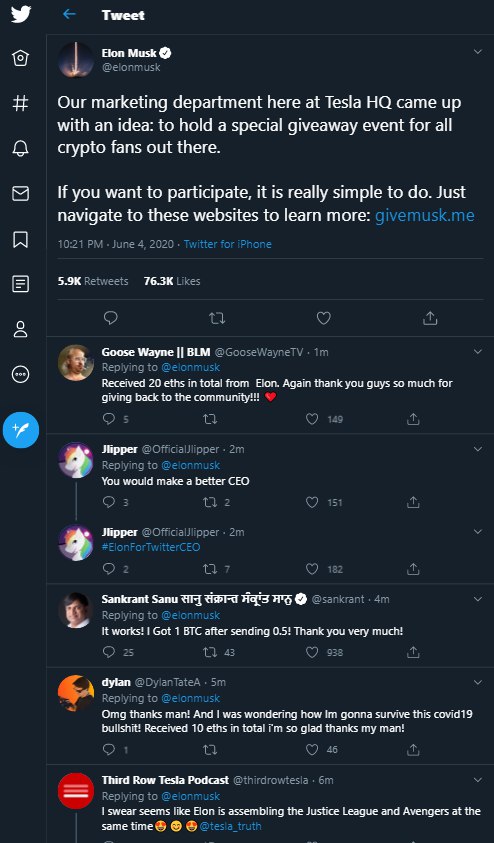Viewport: 494px width, 843px height.
Task: Click the compose Tweet feather button
Action: [21, 430]
